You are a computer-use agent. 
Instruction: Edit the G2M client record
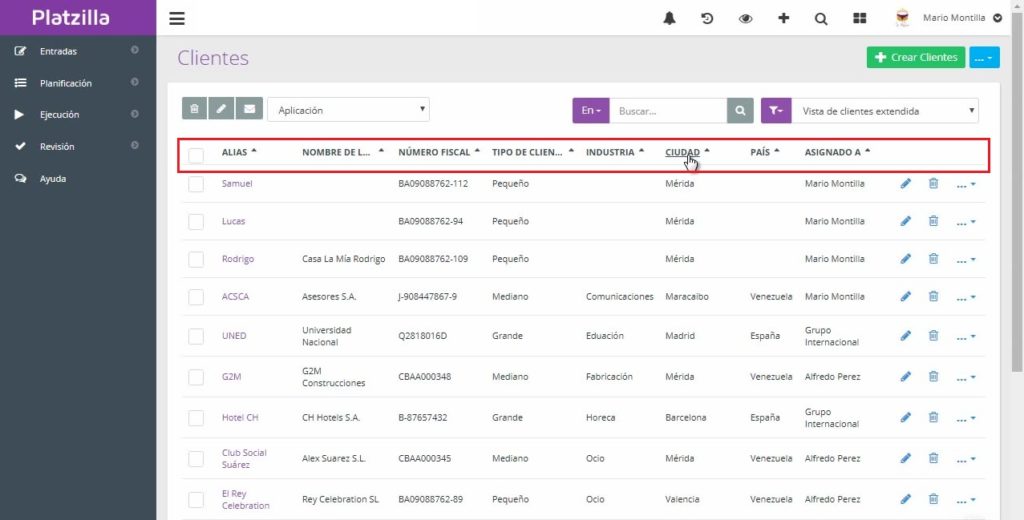click(906, 376)
